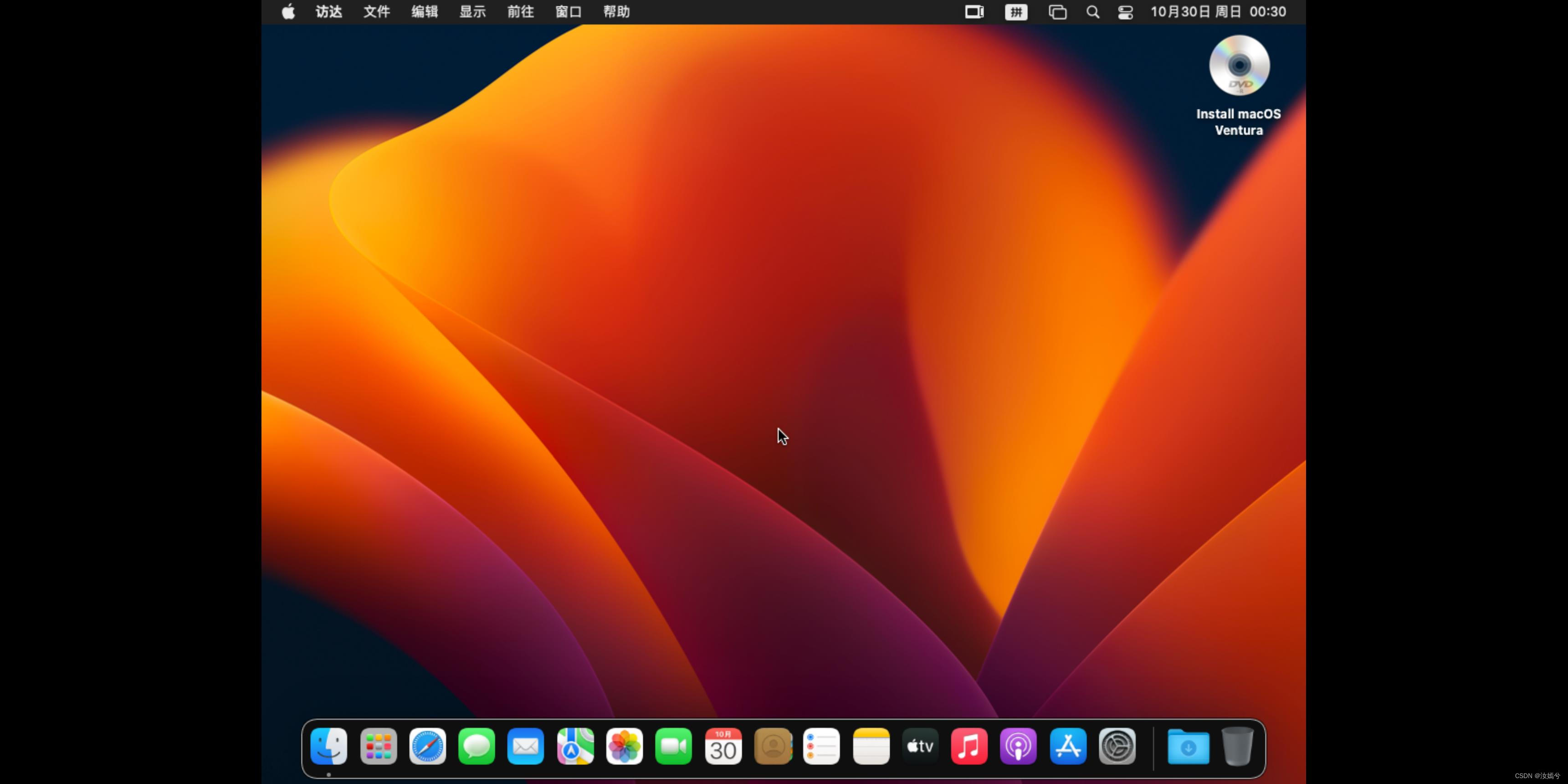The height and width of the screenshot is (784, 1568).
Task: Open Messages app in Dock
Action: click(x=477, y=746)
